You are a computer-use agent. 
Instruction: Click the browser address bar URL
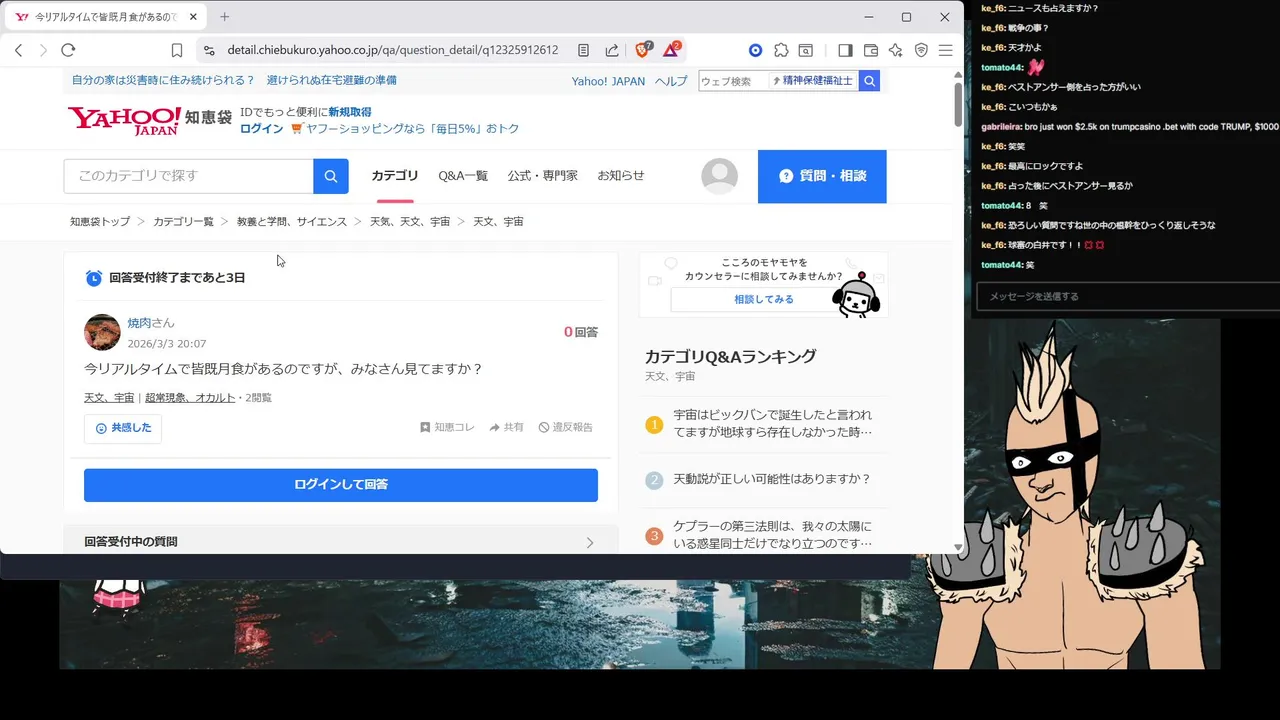(x=392, y=50)
